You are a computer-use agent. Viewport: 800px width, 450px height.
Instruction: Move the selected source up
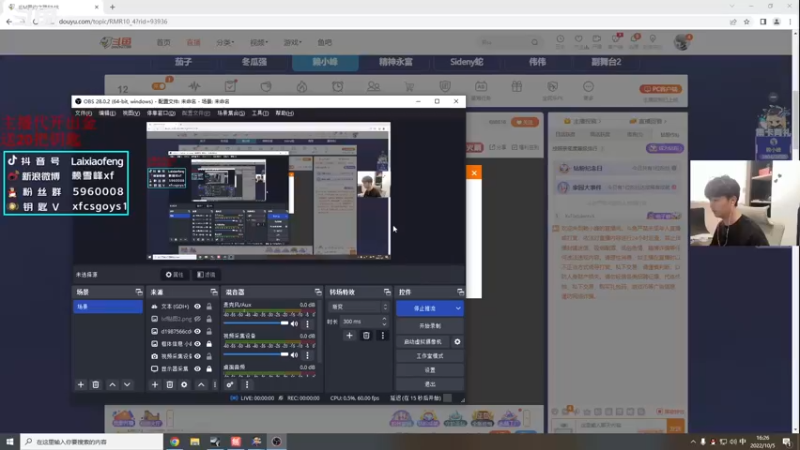coord(201,385)
